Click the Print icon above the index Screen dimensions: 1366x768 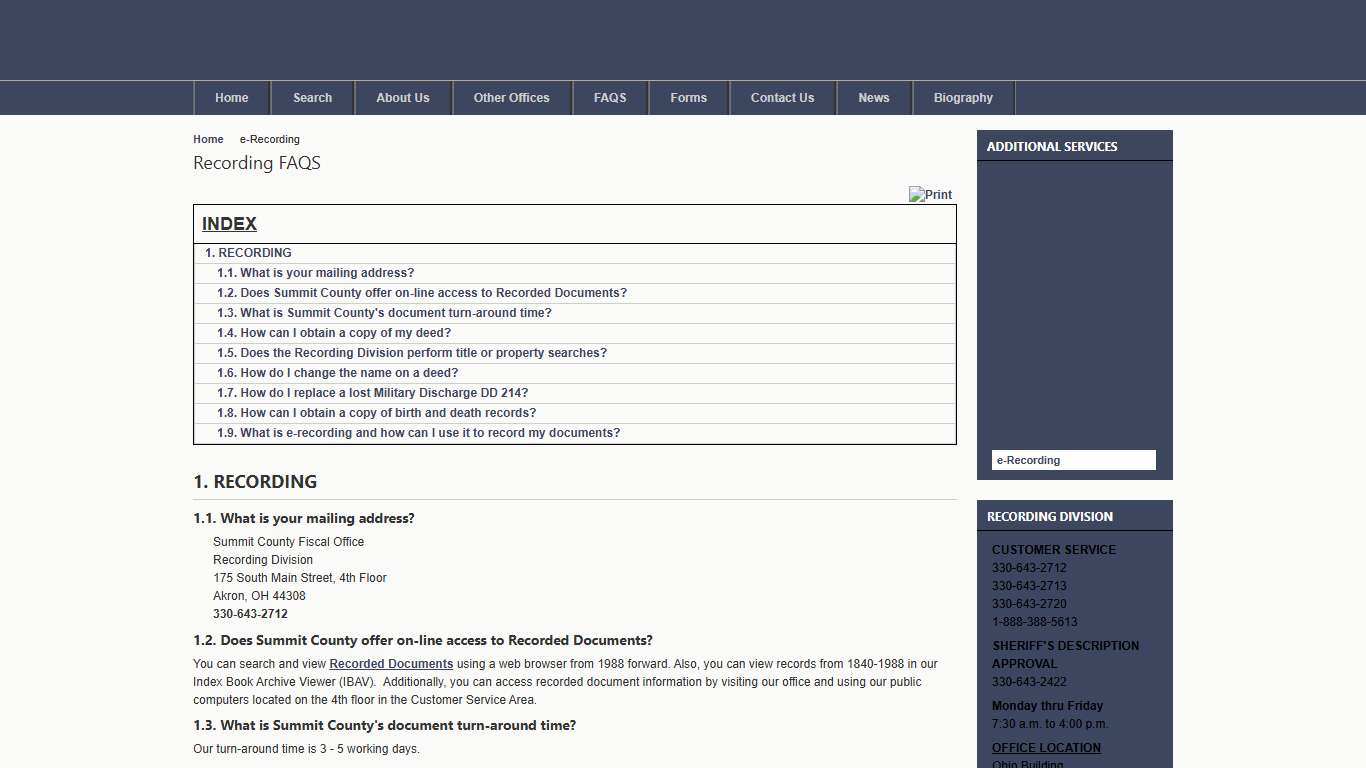pos(930,194)
